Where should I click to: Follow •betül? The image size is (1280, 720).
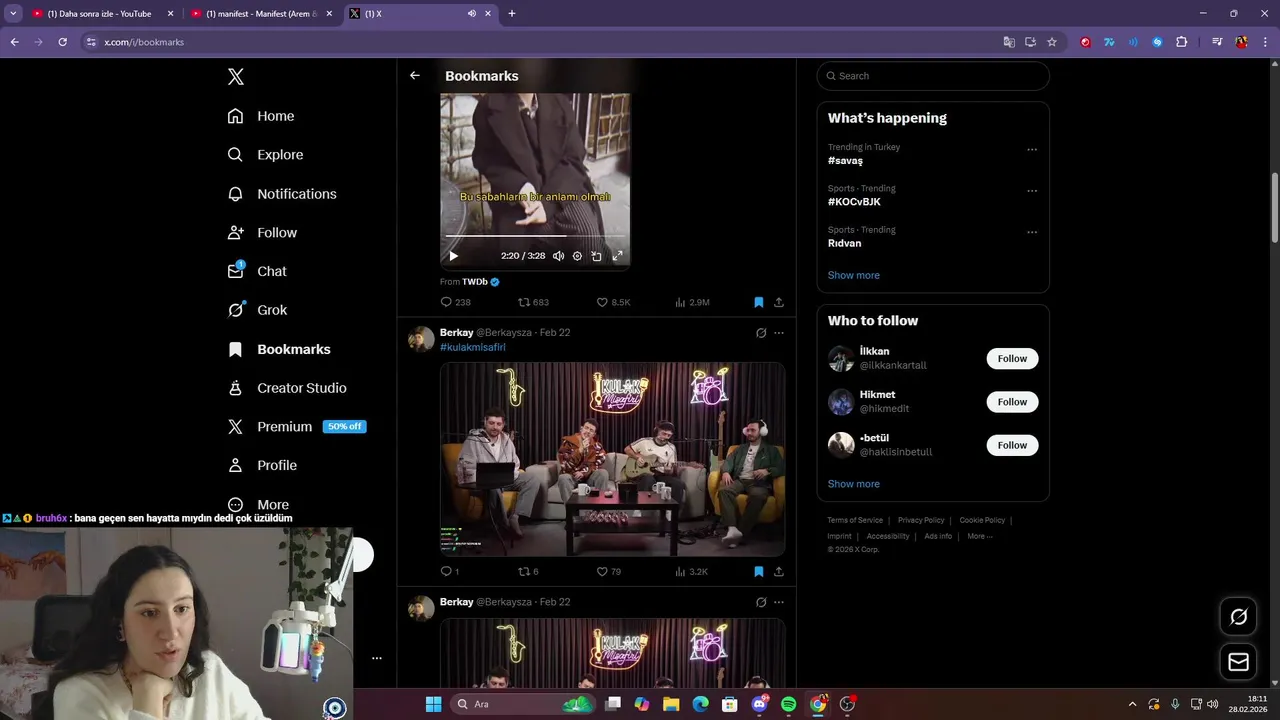(1012, 445)
